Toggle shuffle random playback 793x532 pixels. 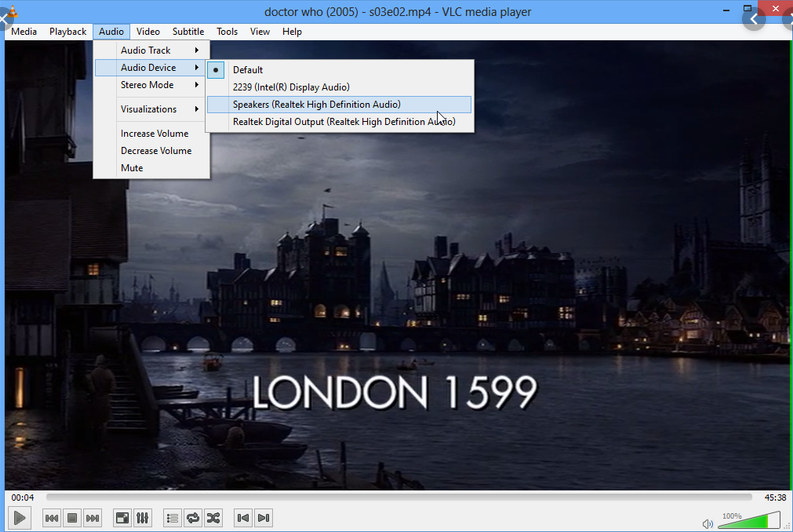coord(214,518)
